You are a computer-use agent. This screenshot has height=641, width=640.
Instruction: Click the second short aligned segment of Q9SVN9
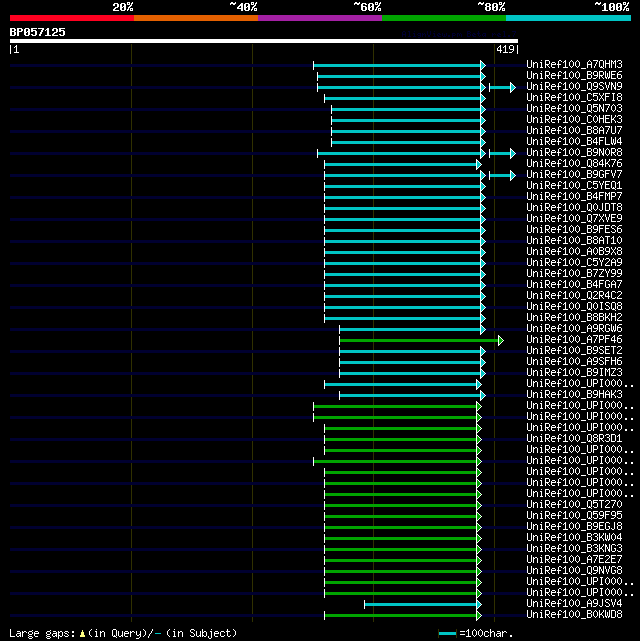point(502,87)
